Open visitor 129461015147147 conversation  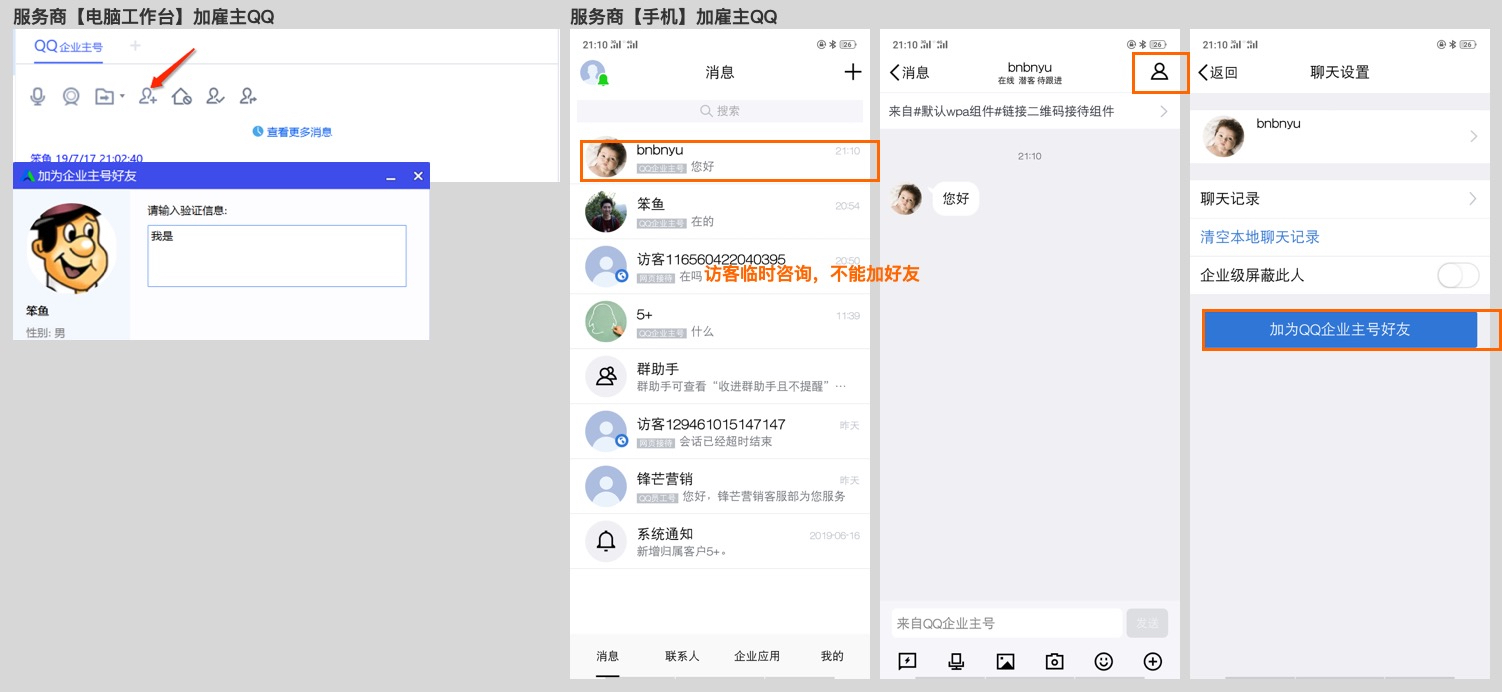pyautogui.click(x=720, y=432)
